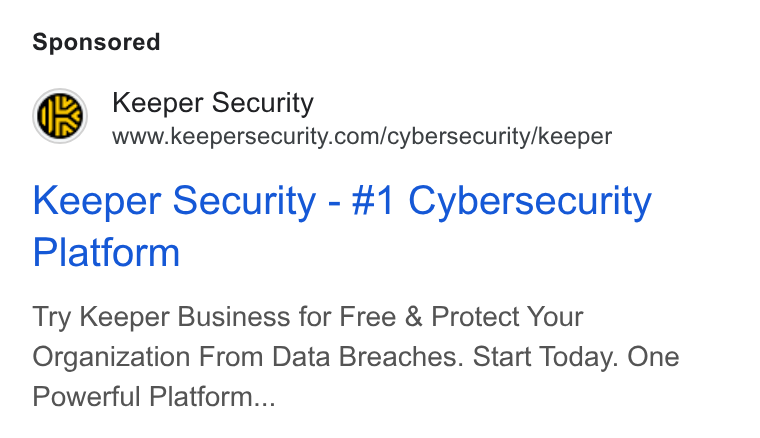760x438 pixels.
Task: Click the 'Keeper Security' advertiser name
Action: pyautogui.click(x=213, y=103)
